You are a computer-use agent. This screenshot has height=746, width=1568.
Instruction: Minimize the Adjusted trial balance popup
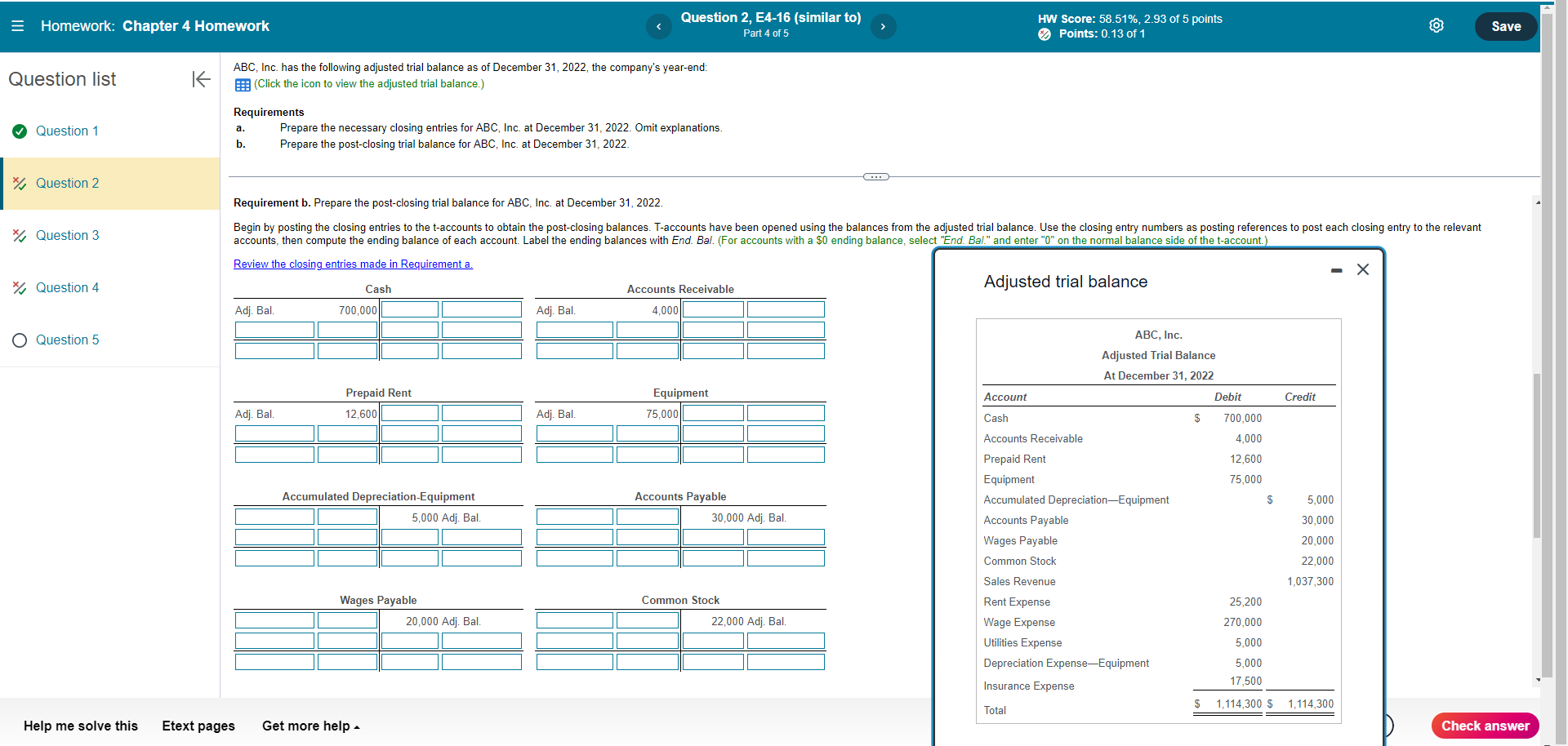tap(1336, 270)
